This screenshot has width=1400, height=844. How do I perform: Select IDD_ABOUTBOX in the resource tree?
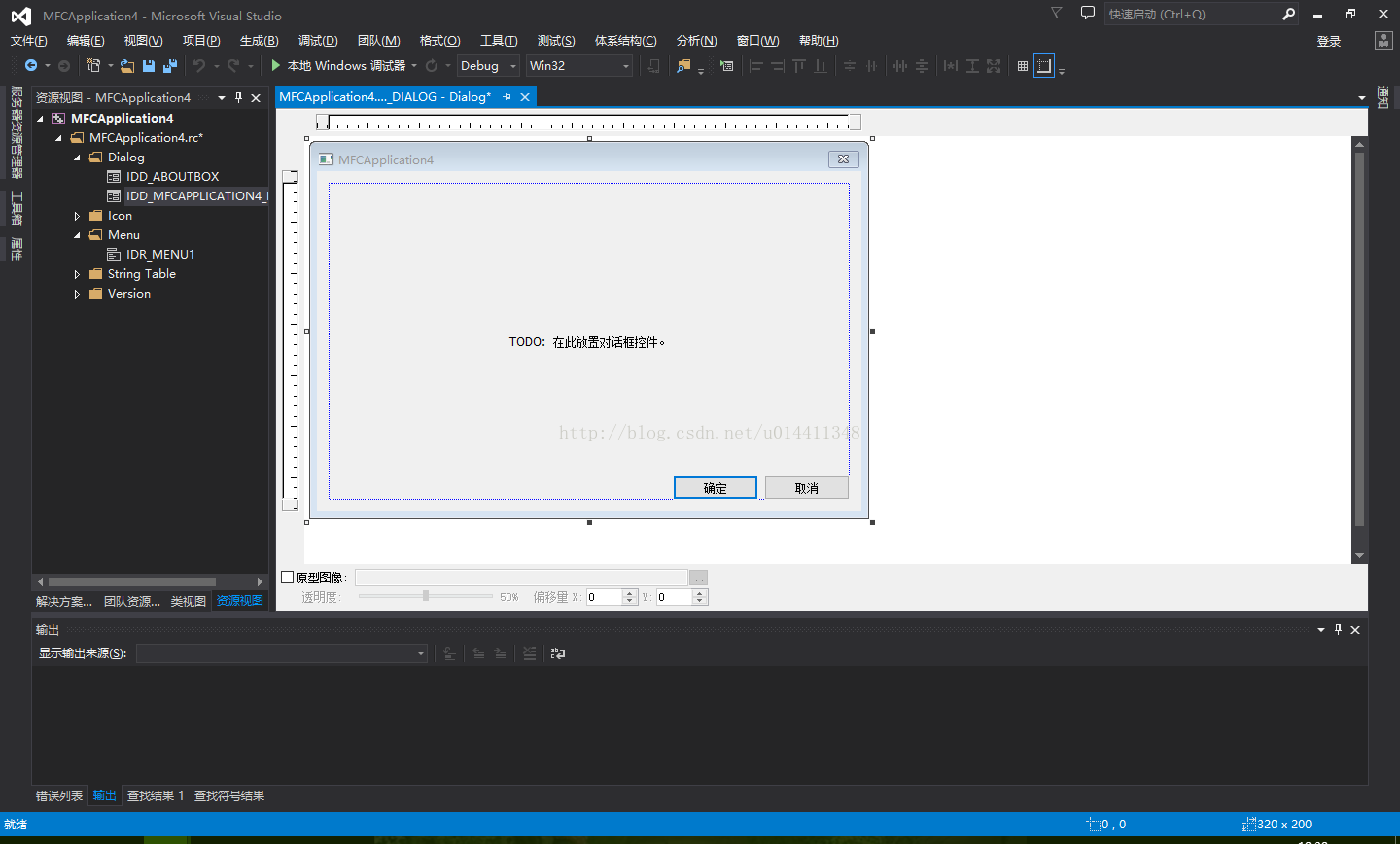(x=172, y=176)
